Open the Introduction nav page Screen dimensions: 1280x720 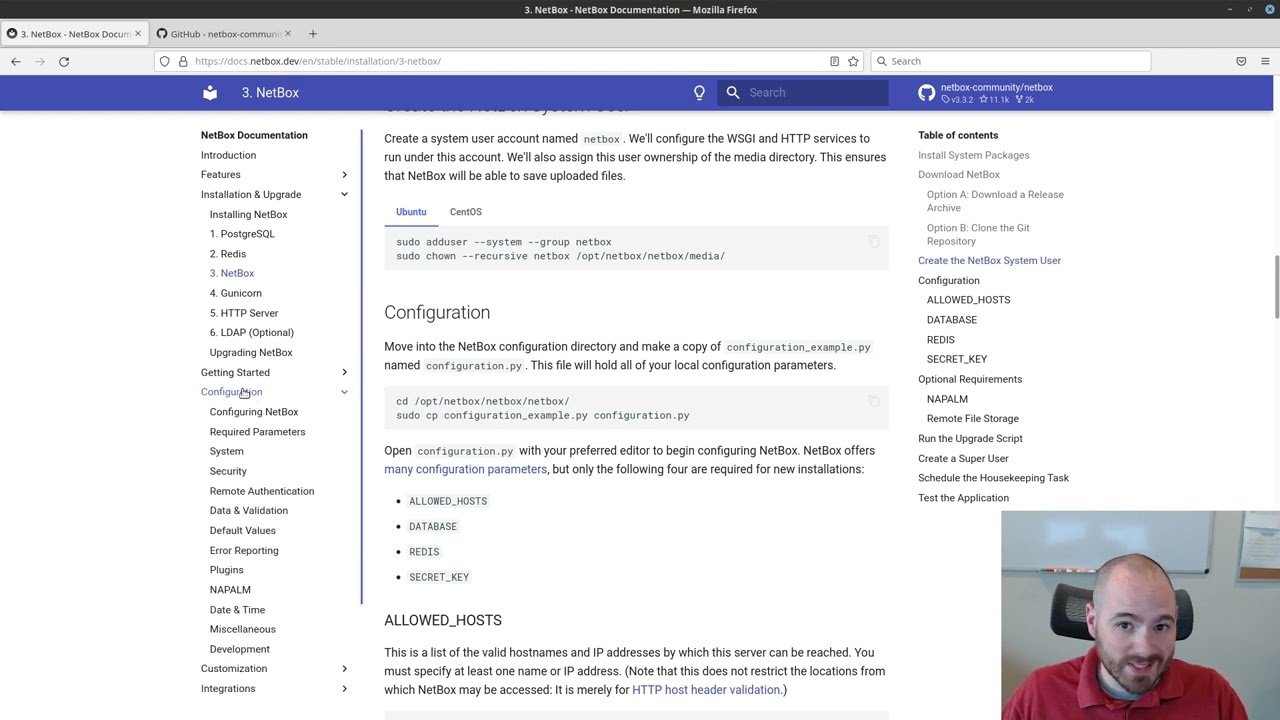[x=228, y=155]
